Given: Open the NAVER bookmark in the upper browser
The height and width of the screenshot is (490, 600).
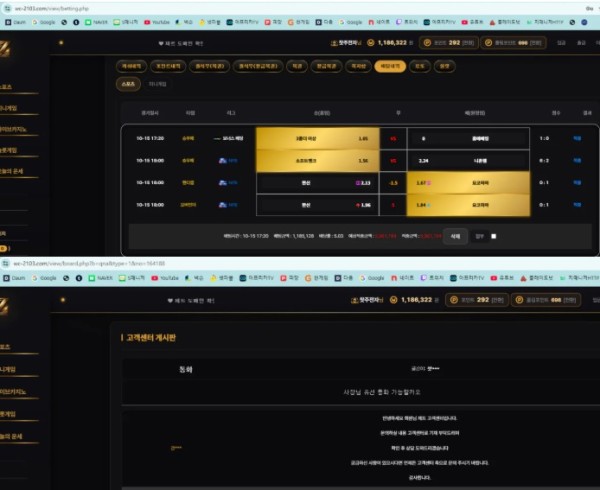Looking at the screenshot, I should tap(96, 22).
